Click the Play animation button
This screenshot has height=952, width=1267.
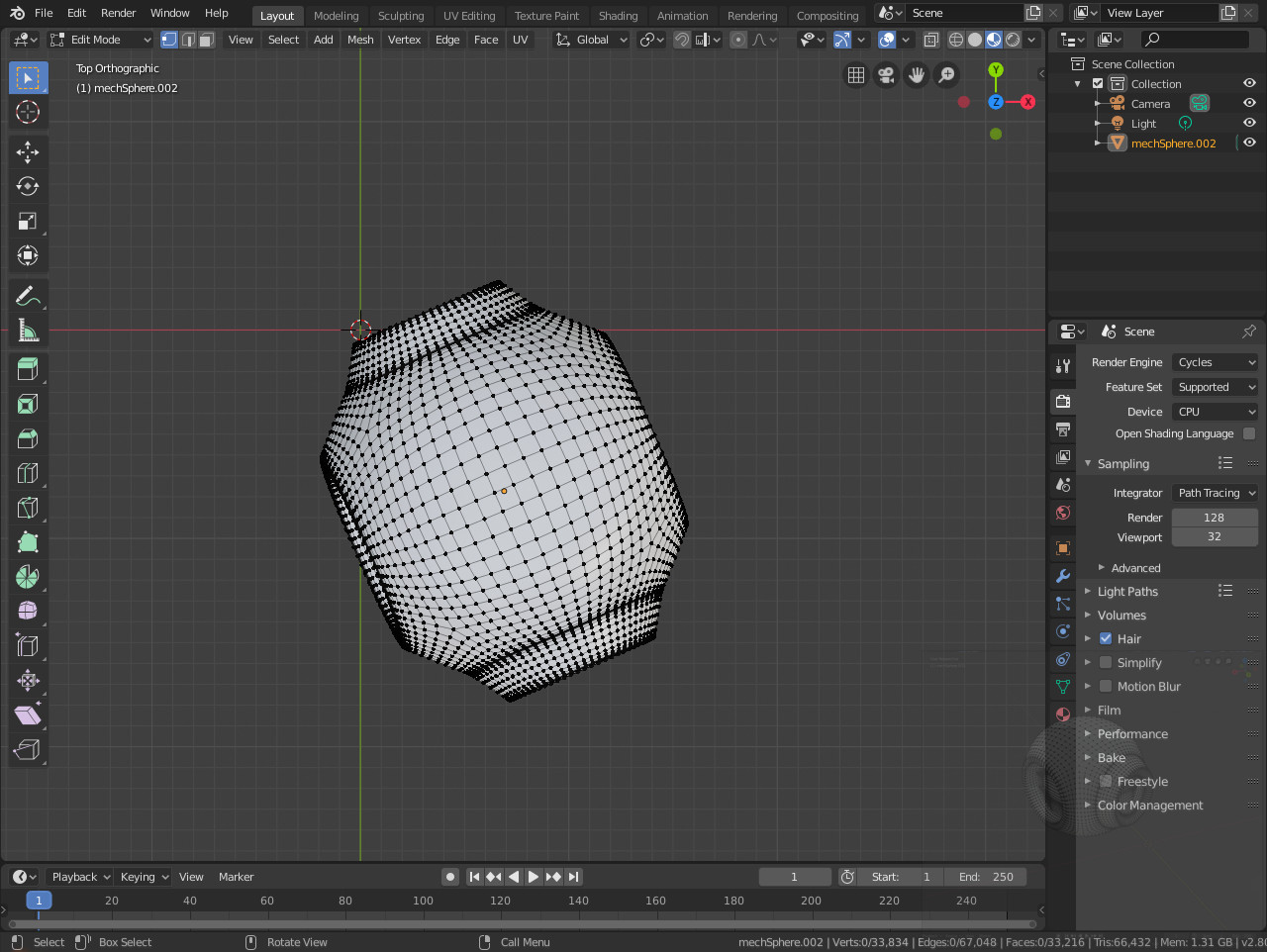[533, 877]
